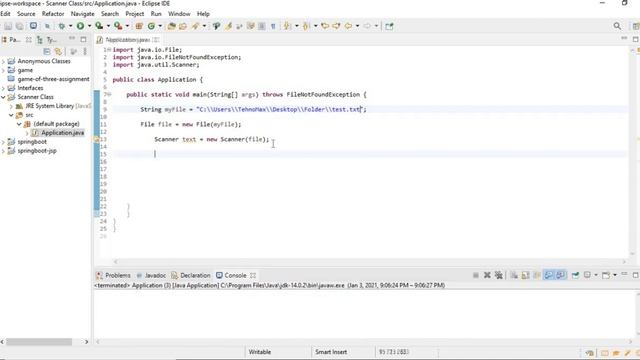The image size is (640, 360).
Task: Click the Open Type toolbar icon
Action: click(171, 26)
